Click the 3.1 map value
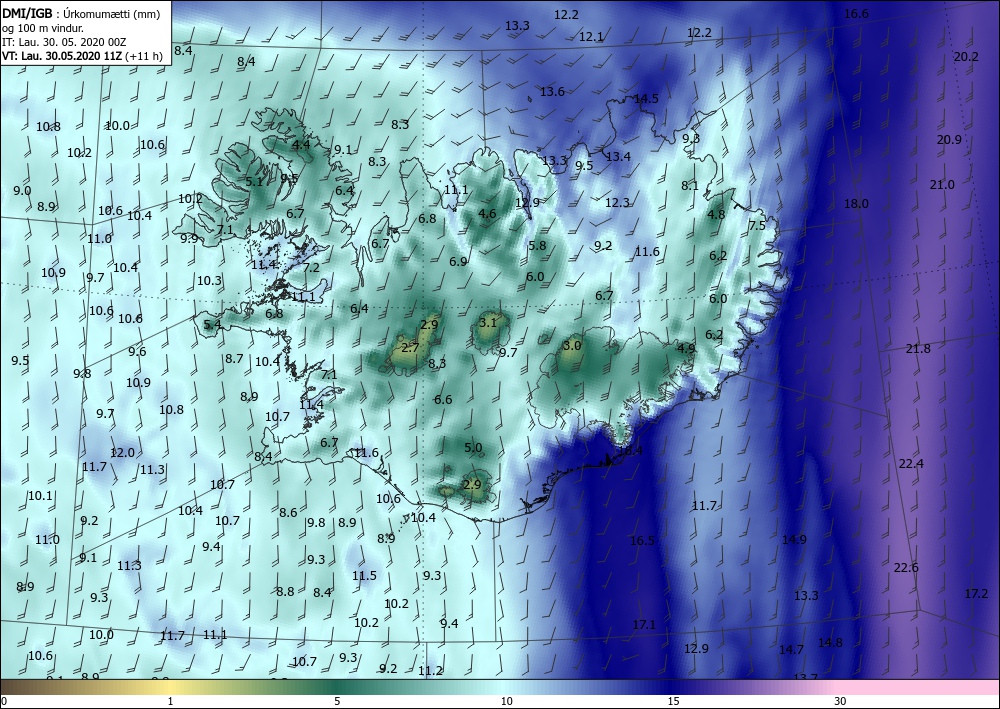Viewport: 1000px width, 709px height. coord(488,323)
